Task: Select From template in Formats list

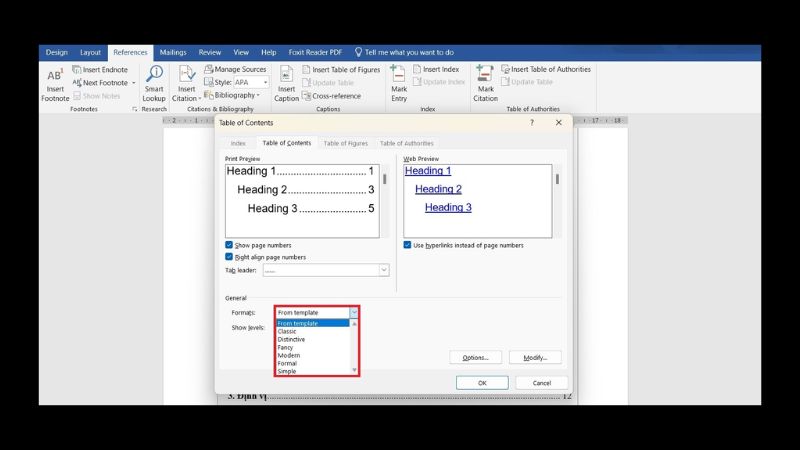Action: 312,323
